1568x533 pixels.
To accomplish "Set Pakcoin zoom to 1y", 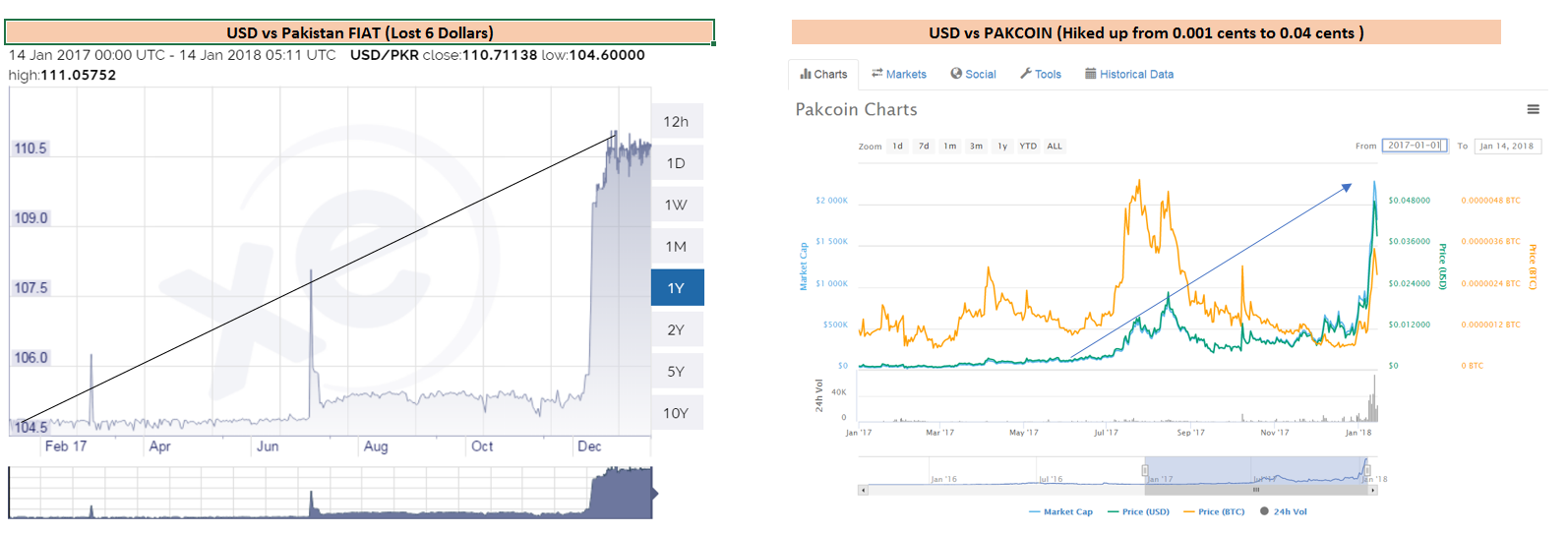I will [x=1002, y=146].
